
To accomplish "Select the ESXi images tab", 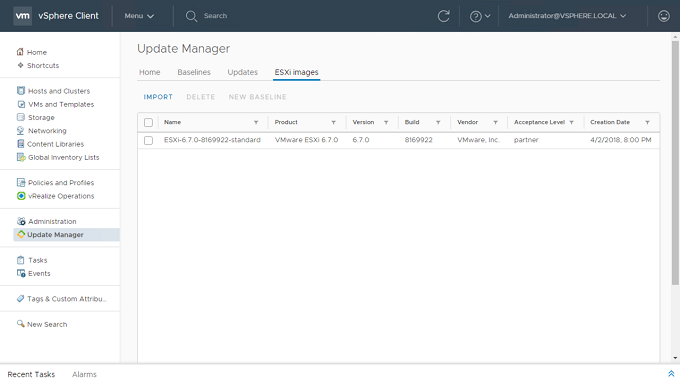I will click(297, 72).
